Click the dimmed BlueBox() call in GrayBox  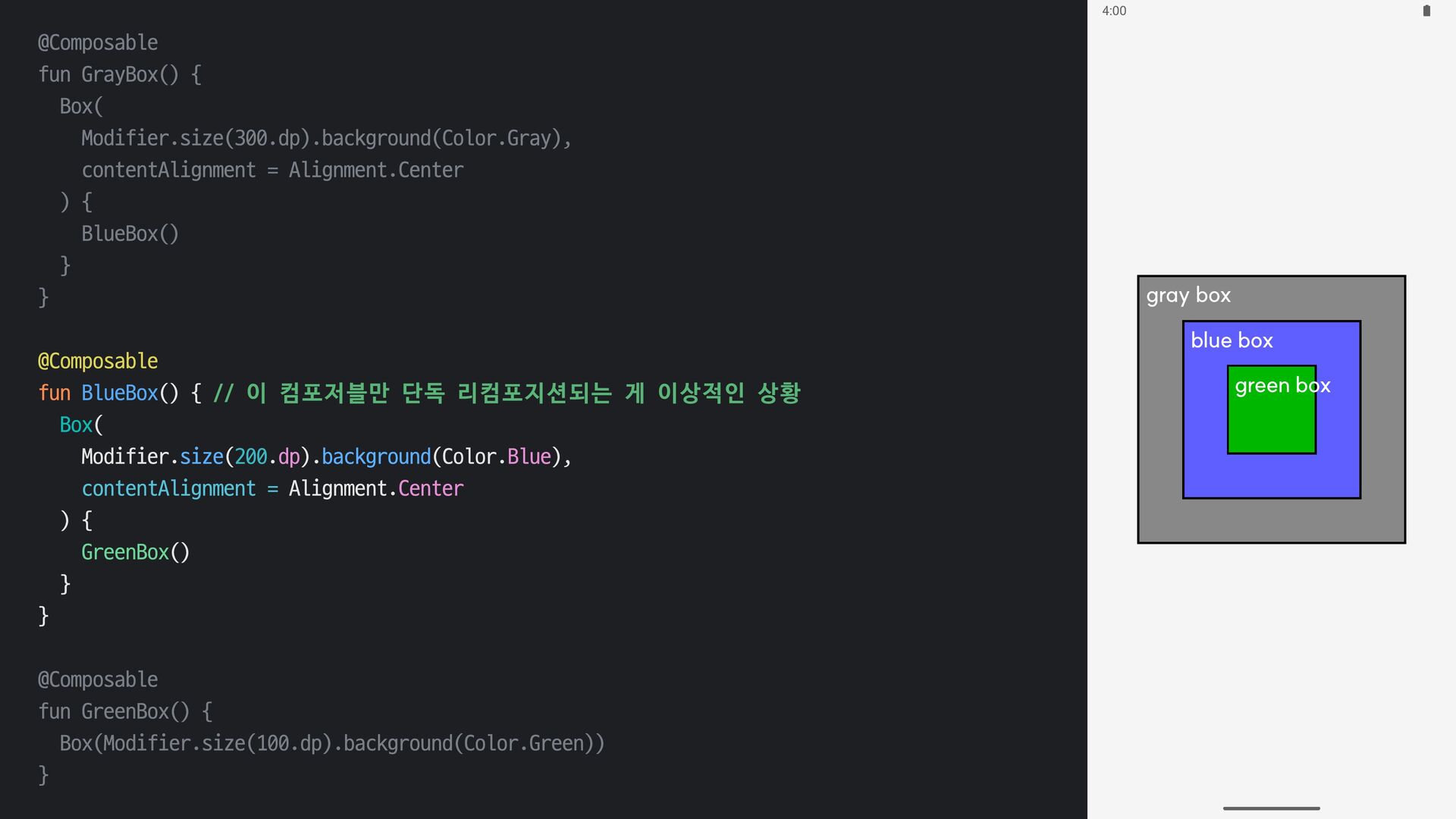pos(130,234)
